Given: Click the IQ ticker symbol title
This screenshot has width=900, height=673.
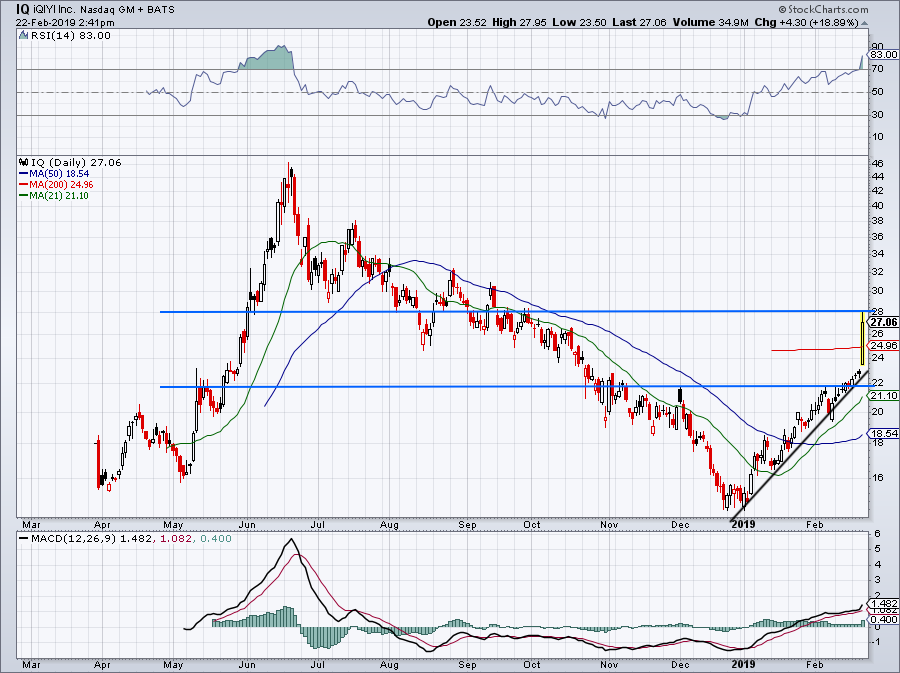Looking at the screenshot, I should coord(22,9).
